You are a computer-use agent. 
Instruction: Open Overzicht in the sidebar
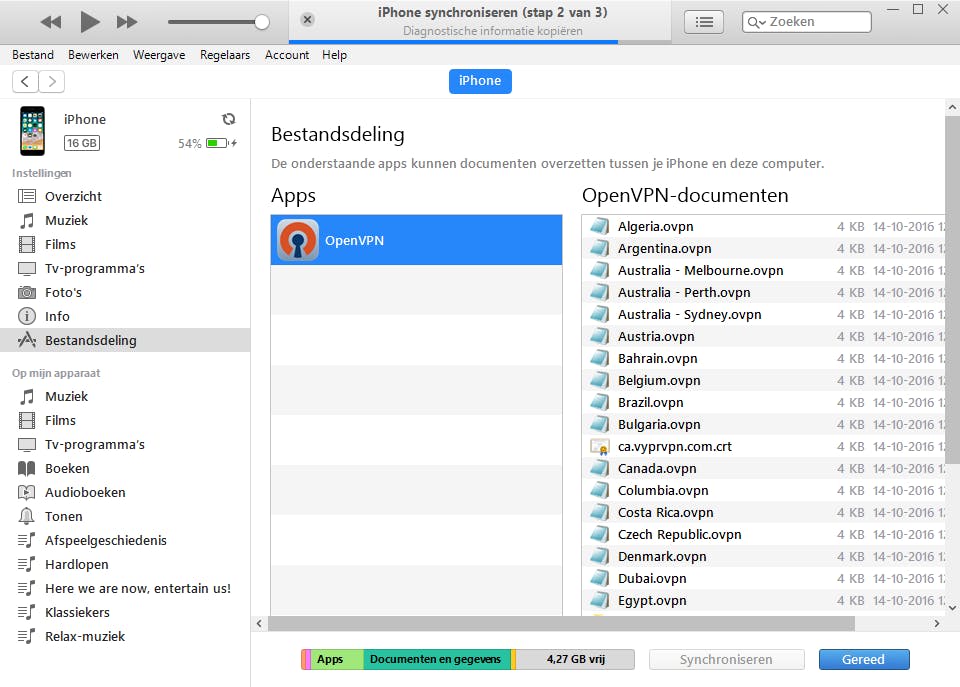tap(125, 197)
